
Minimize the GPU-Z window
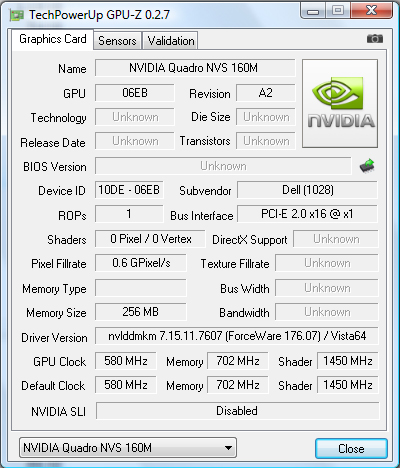tap(312, 11)
